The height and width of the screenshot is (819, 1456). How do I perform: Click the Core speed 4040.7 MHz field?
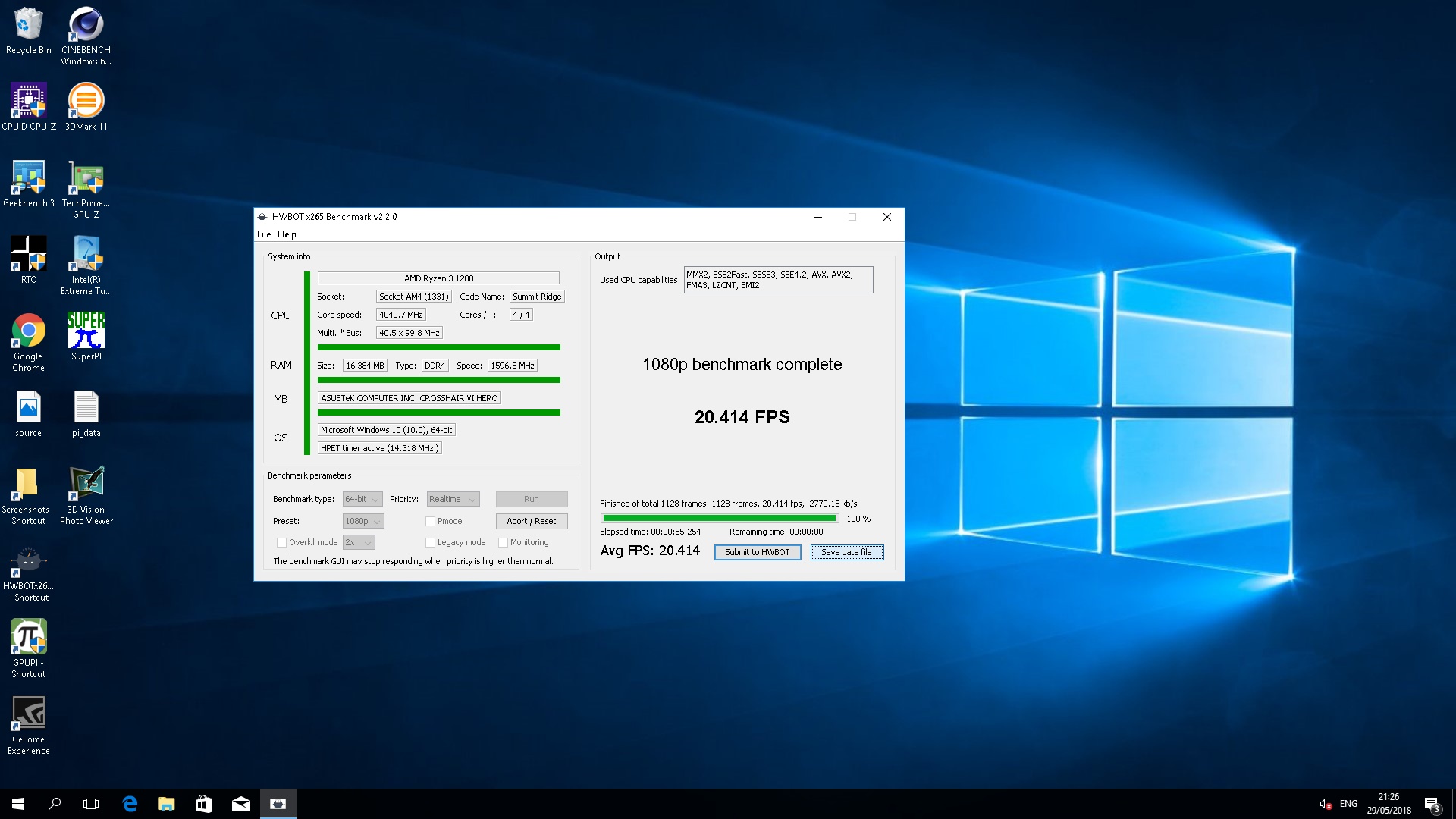(401, 315)
